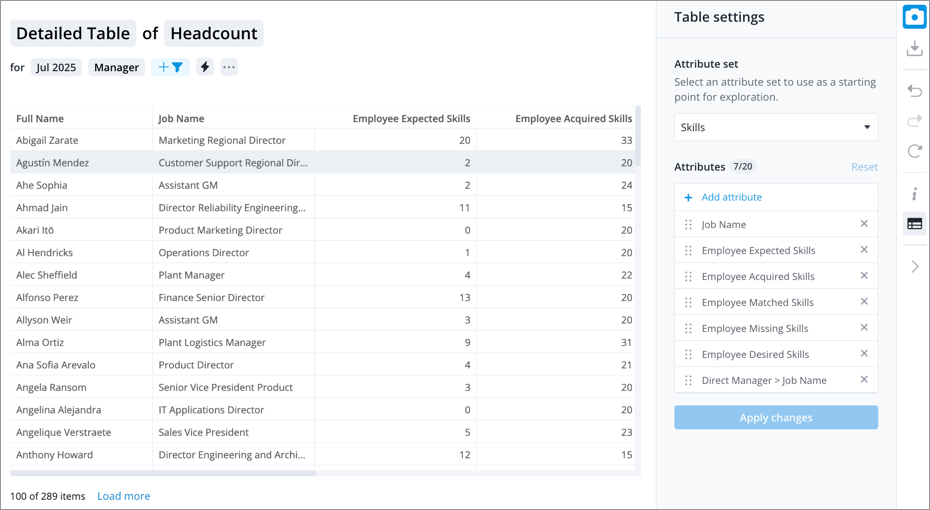The width and height of the screenshot is (930, 510).
Task: Remove the Job Name attribute
Action: tap(864, 224)
